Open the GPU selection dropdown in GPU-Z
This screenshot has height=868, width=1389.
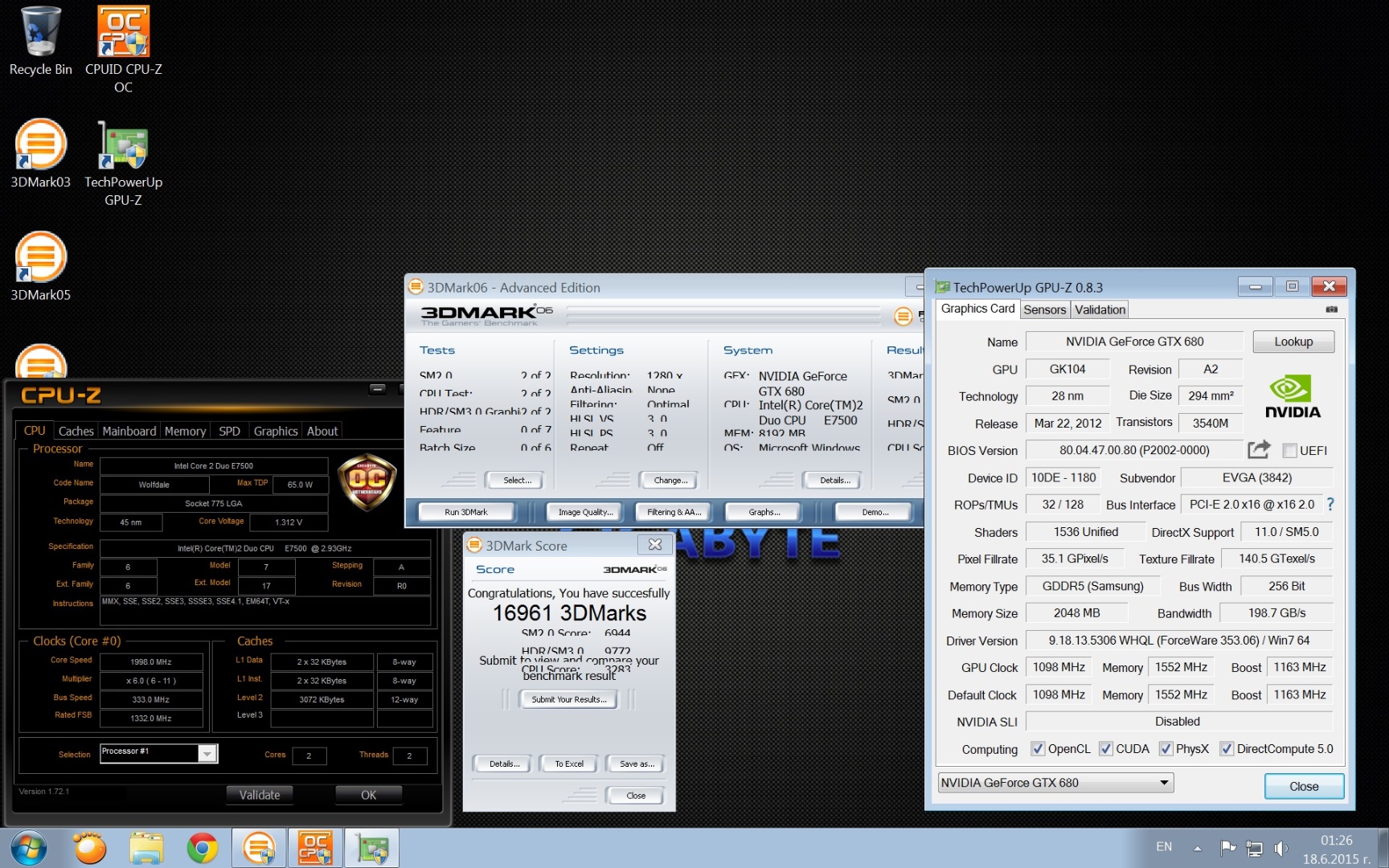(x=1055, y=783)
